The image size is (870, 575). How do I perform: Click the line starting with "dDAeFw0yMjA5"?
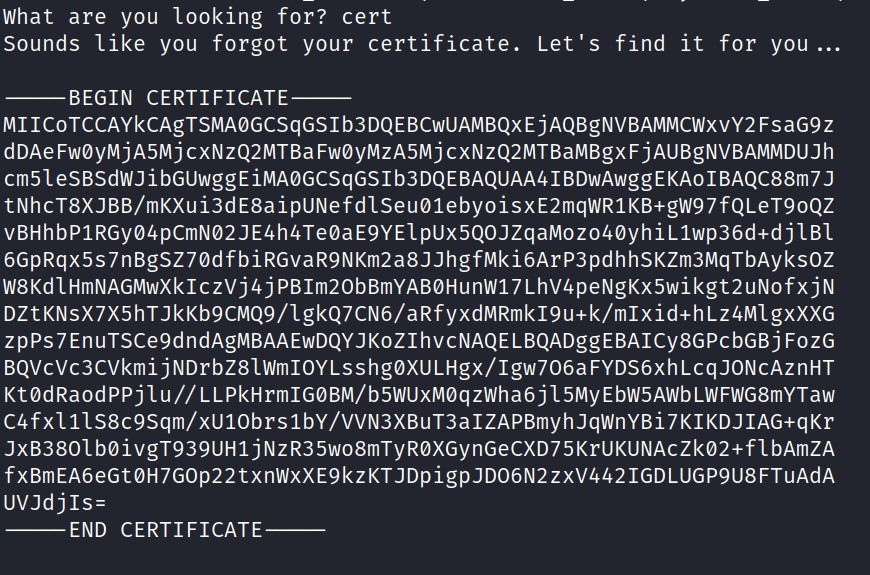point(418,152)
